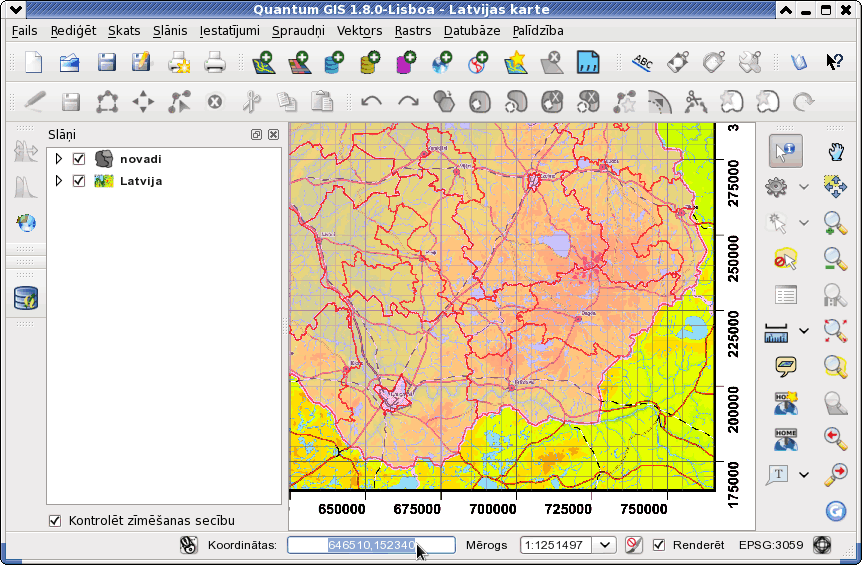Open the attribute table

(x=785, y=295)
